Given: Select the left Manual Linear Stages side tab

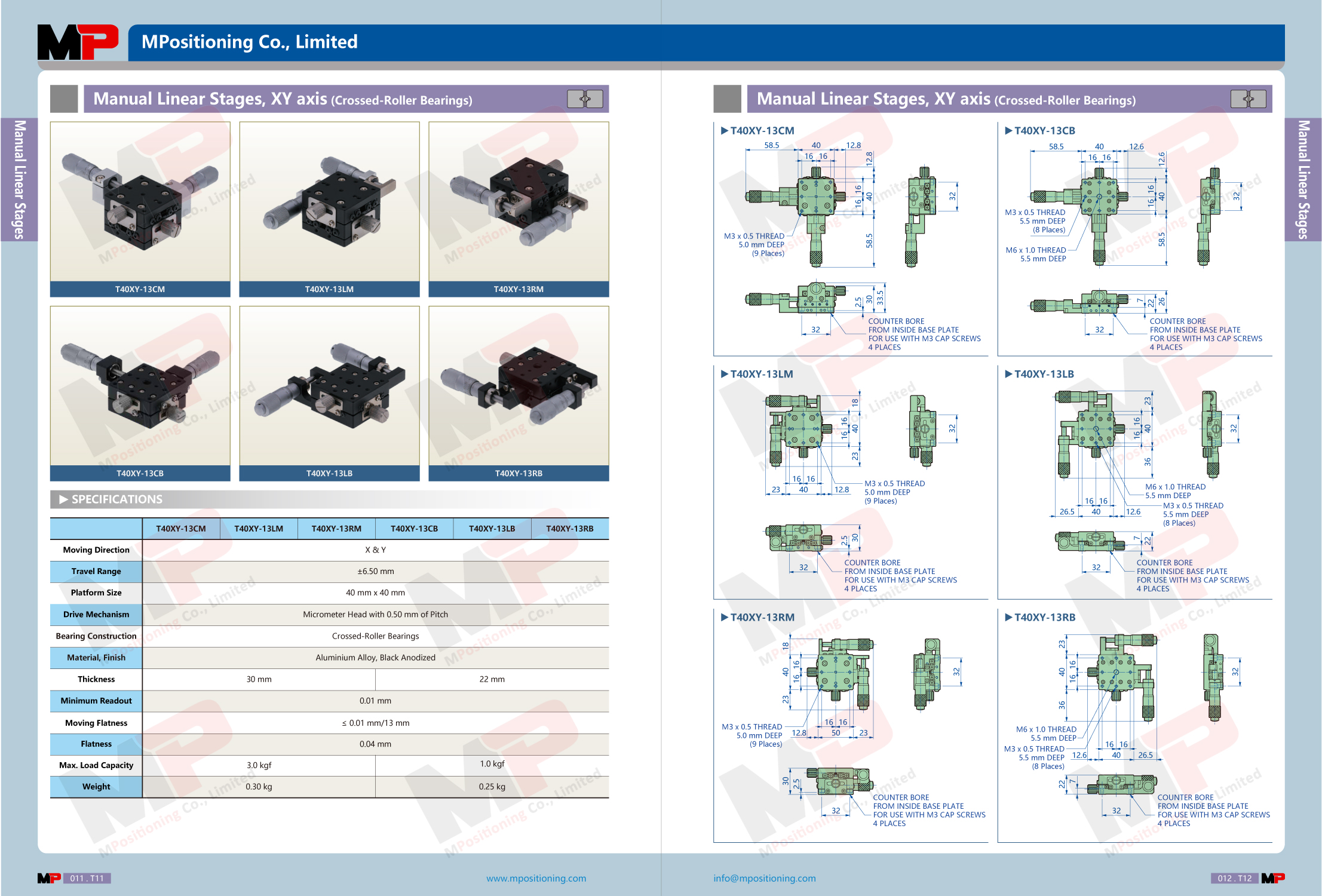Looking at the screenshot, I should click(x=19, y=179).
